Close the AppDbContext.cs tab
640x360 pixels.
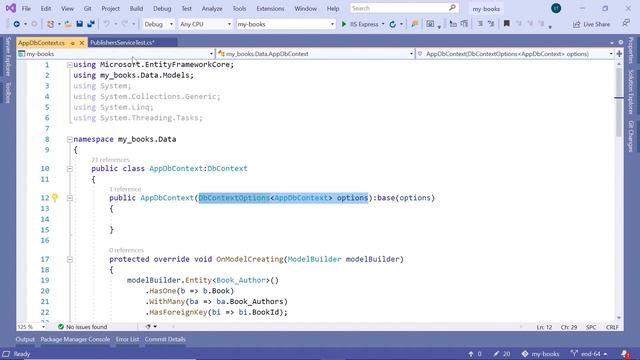tap(82, 42)
